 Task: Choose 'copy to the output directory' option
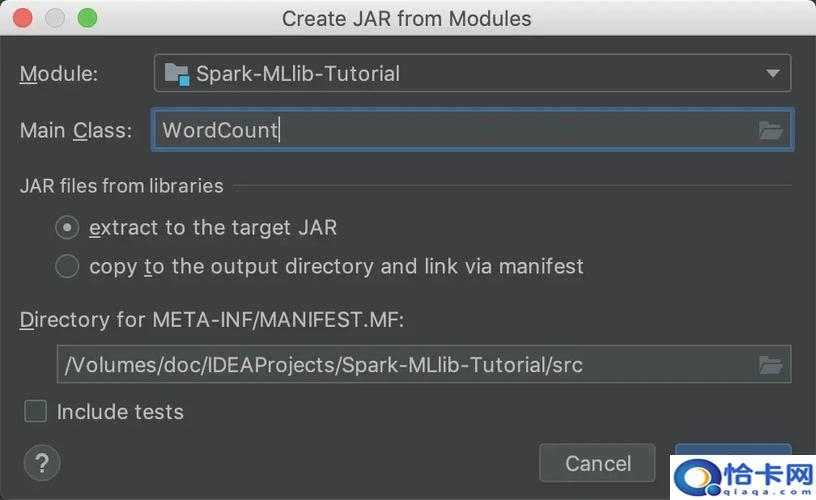point(67,266)
